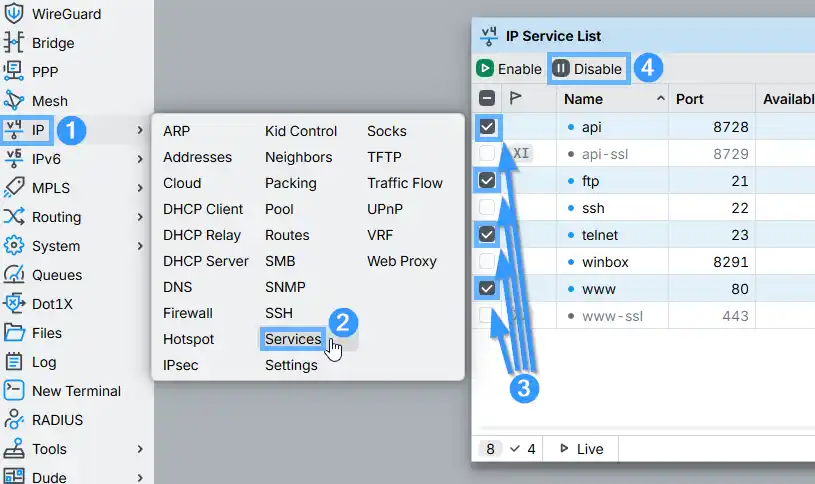This screenshot has width=815, height=484.
Task: Check the ssh service checkbox
Action: click(x=487, y=207)
